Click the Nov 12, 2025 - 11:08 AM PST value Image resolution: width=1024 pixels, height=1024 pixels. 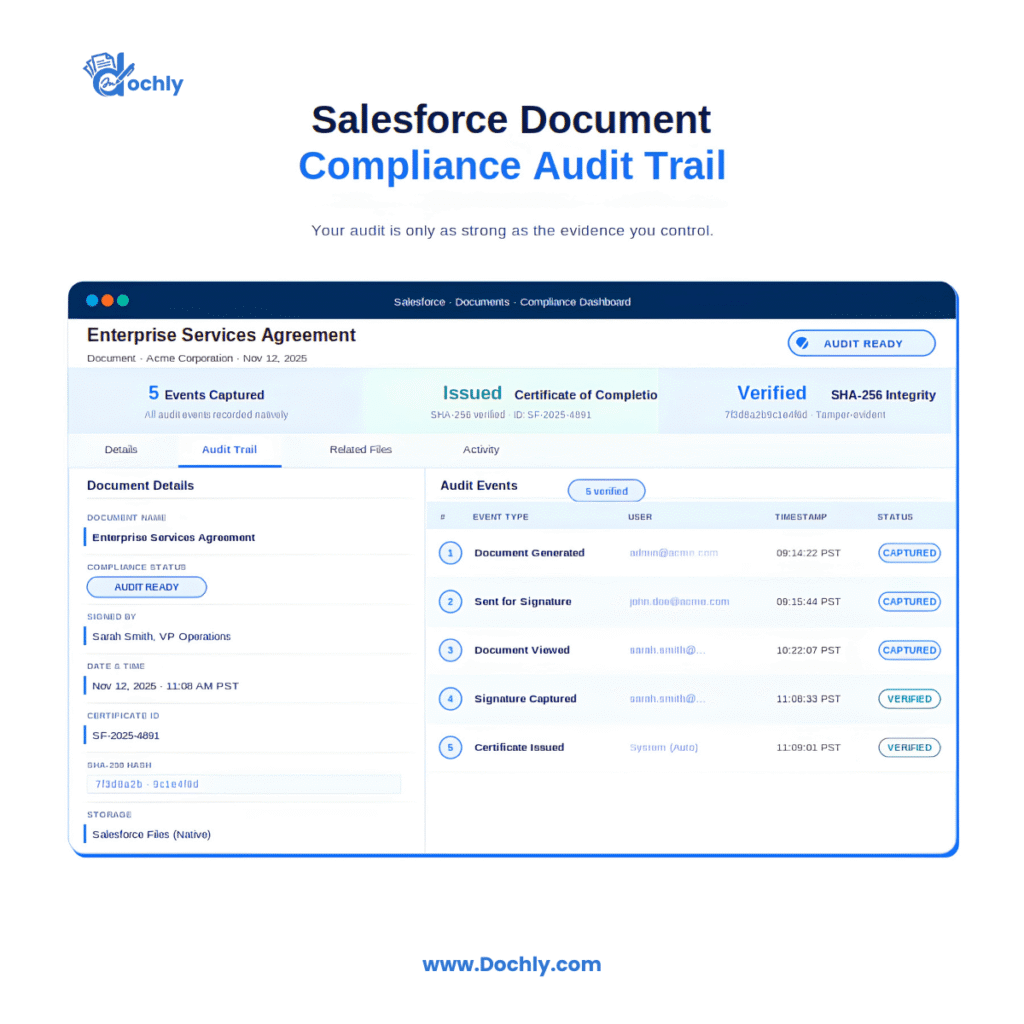click(x=165, y=686)
